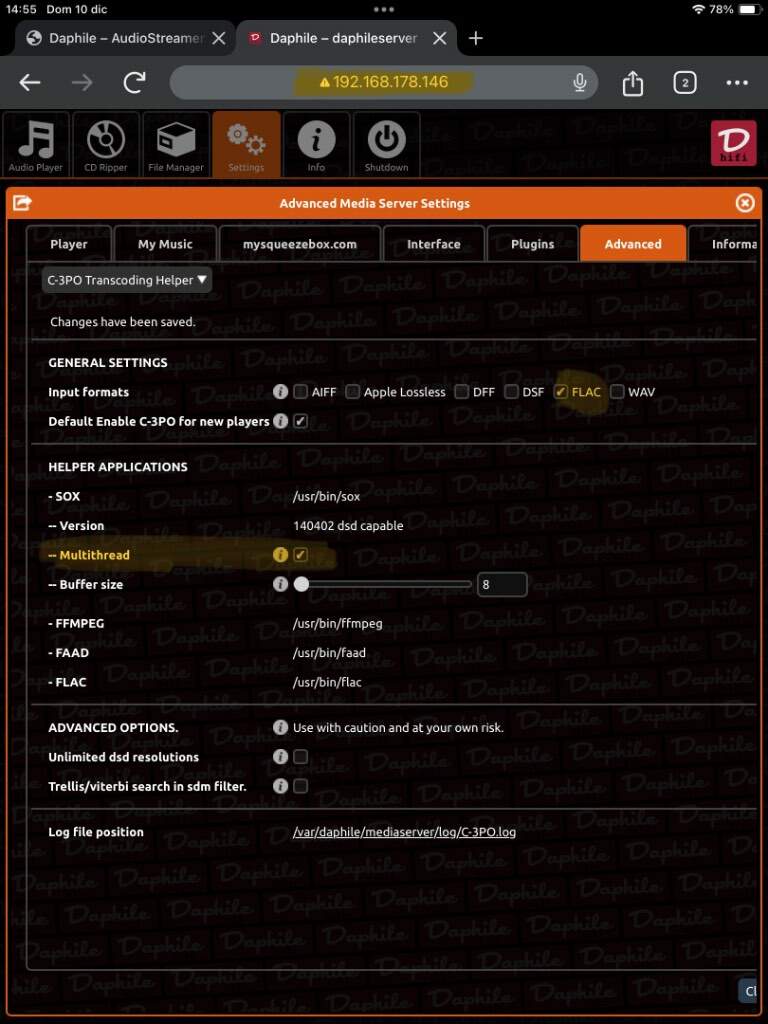Open the C-3PO.log file link

pyautogui.click(x=404, y=832)
